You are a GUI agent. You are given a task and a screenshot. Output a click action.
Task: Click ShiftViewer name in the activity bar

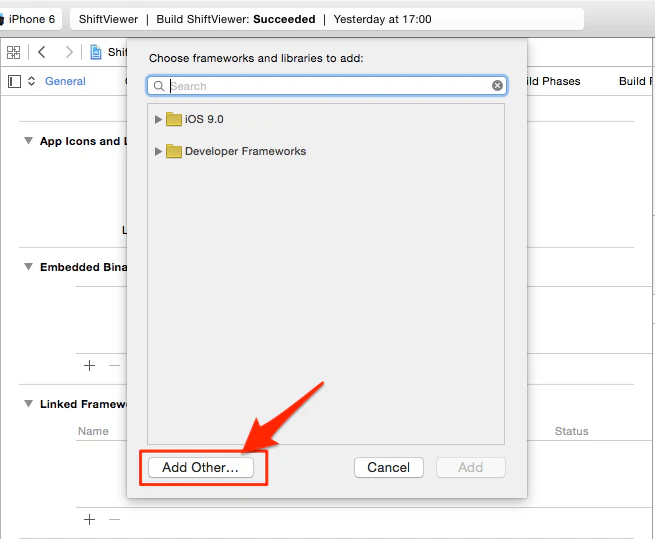pos(108,19)
